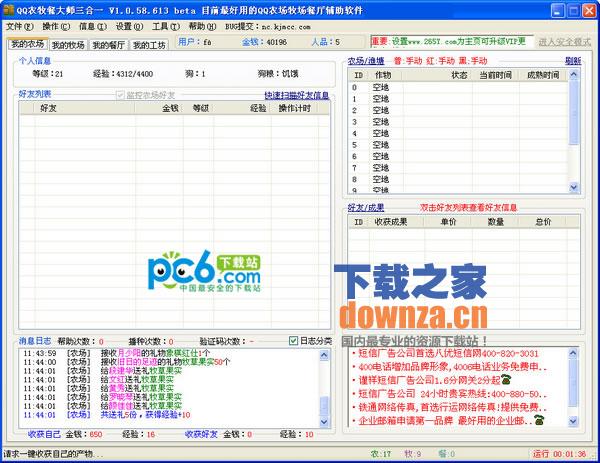
Task: Click the 总价 column header
Action: point(543,222)
